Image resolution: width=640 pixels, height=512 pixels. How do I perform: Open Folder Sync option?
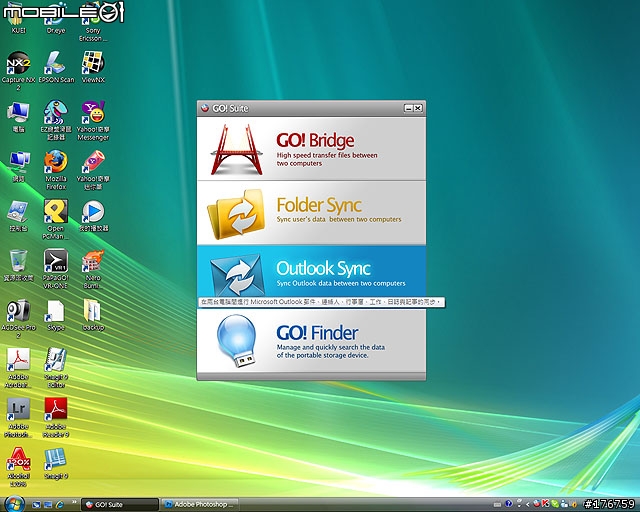(311, 213)
